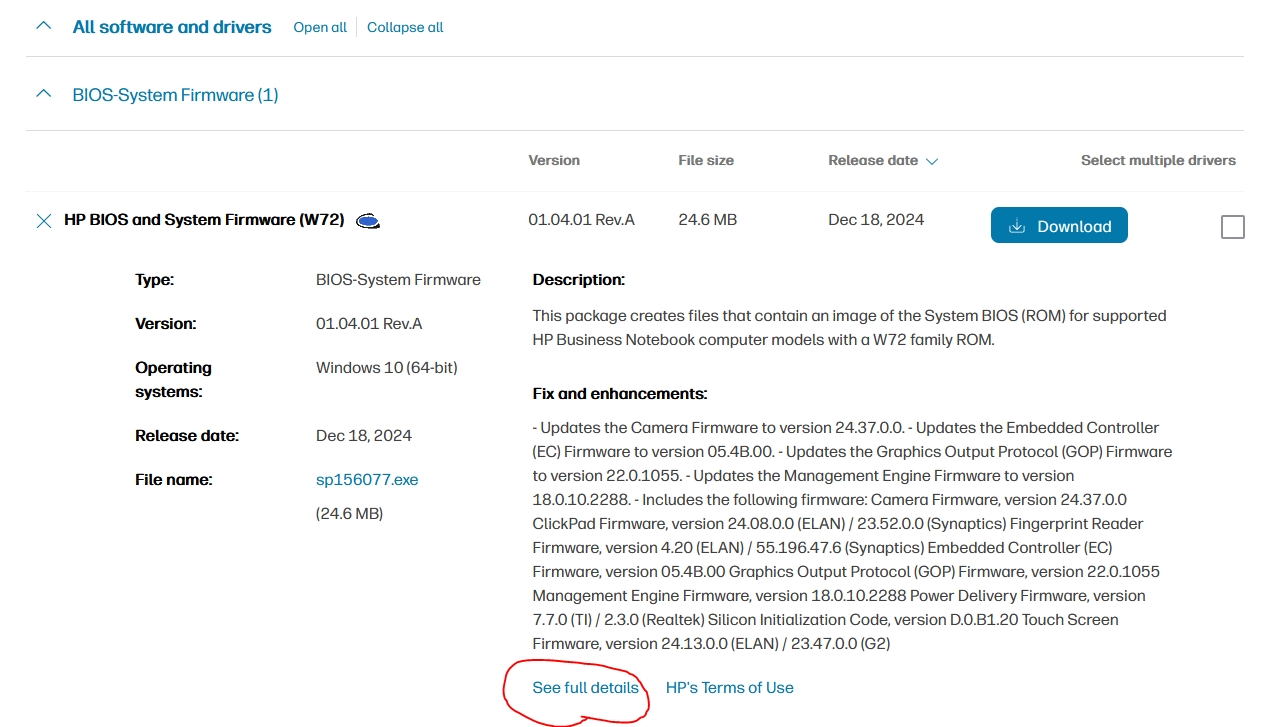This screenshot has width=1286, height=727.
Task: Open the sp156077.exe file link
Action: point(367,480)
